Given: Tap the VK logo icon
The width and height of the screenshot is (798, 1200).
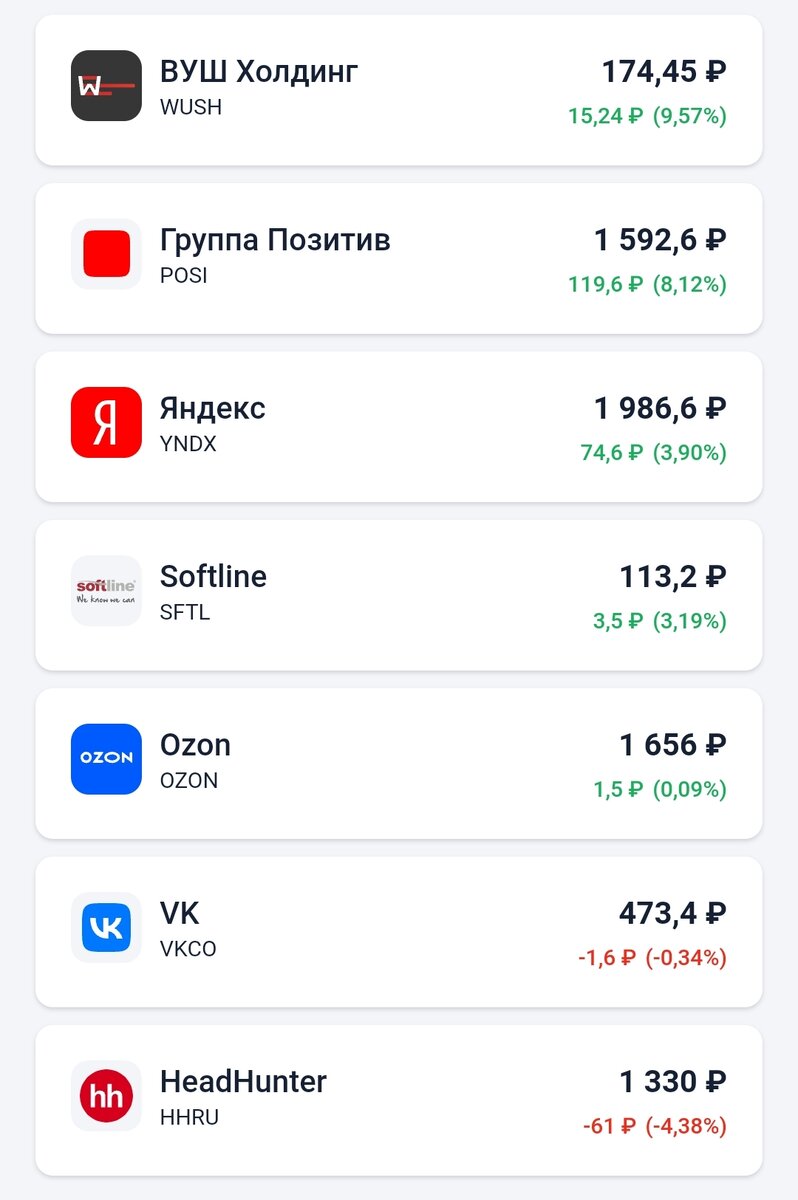Looking at the screenshot, I should (x=106, y=927).
